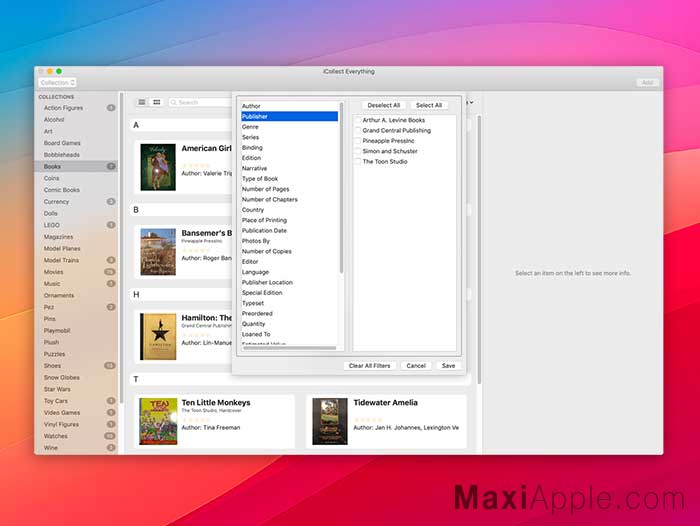The image size is (700, 526).
Task: Open Vinyl Figures collection
Action: [x=76, y=424]
